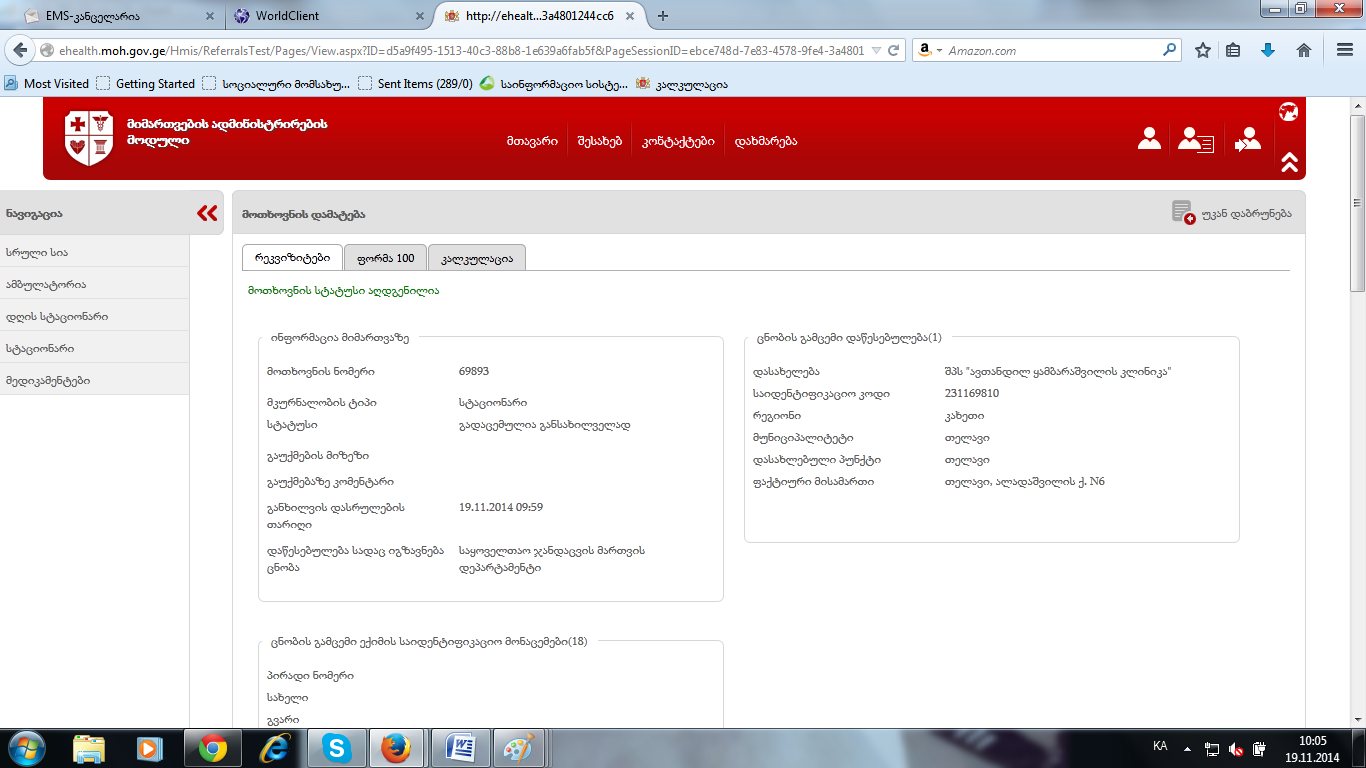Image resolution: width=1366 pixels, height=768 pixels.
Task: Click the უკან დაბრუნება back icon
Action: click(x=1183, y=213)
